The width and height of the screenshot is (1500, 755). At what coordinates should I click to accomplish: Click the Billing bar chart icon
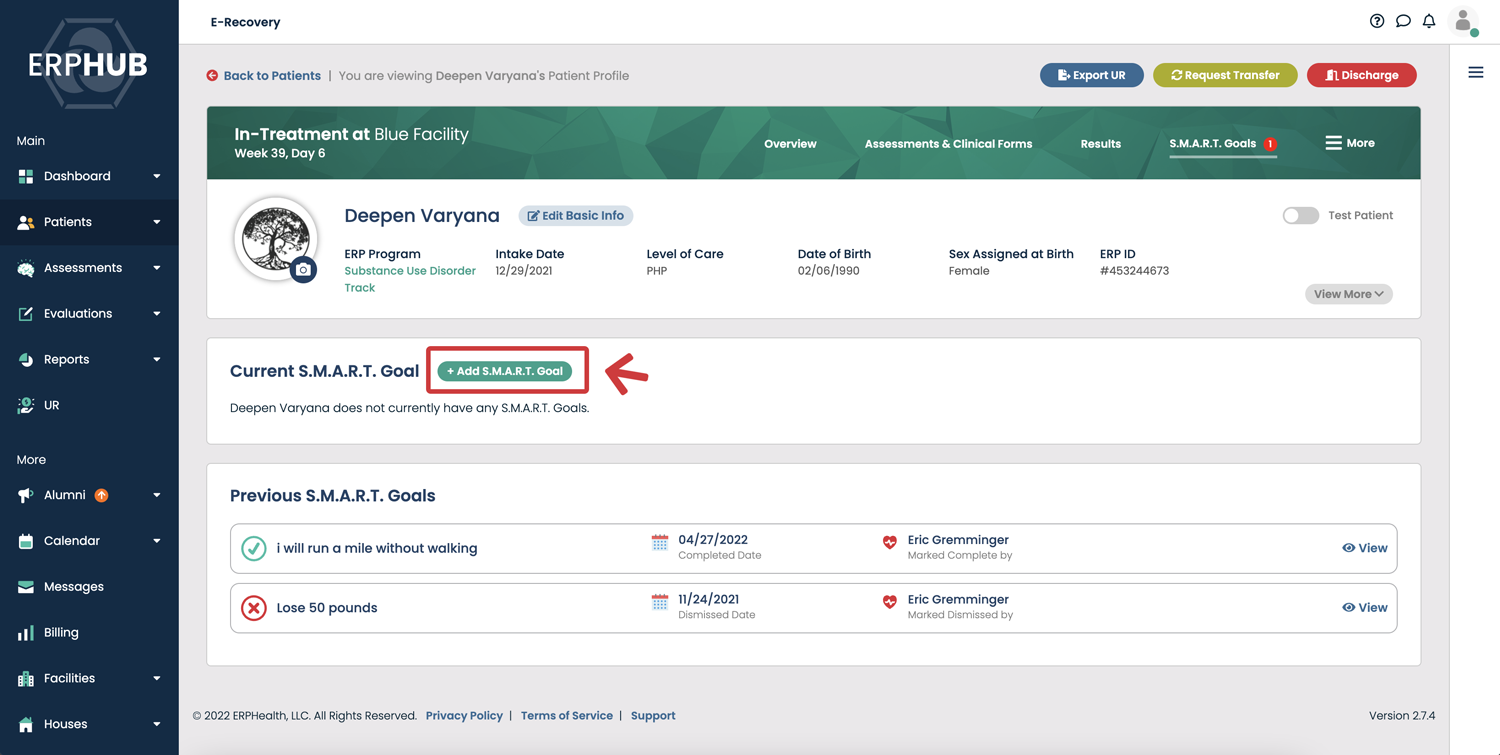point(26,633)
